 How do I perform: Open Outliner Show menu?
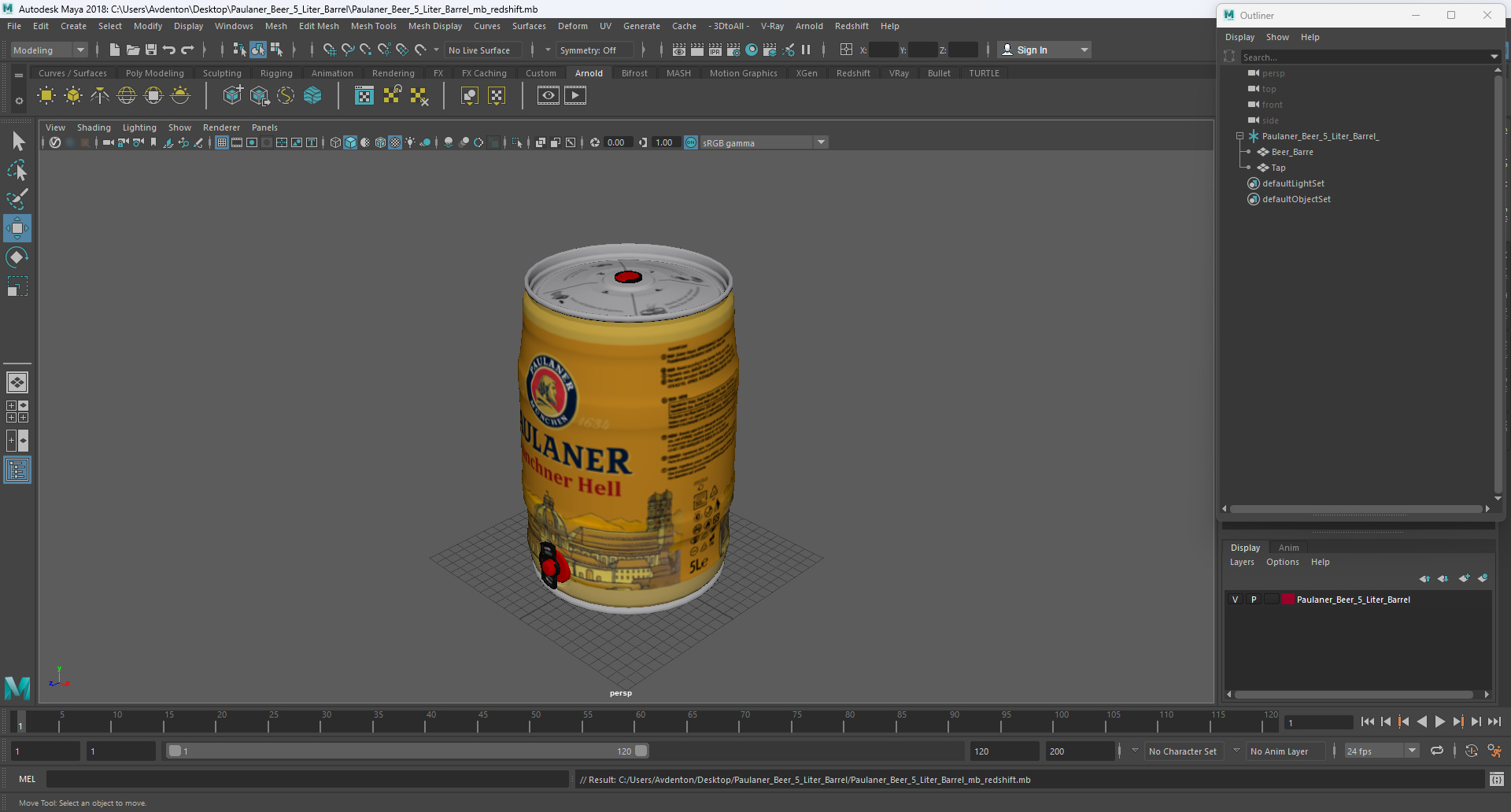tap(1276, 37)
